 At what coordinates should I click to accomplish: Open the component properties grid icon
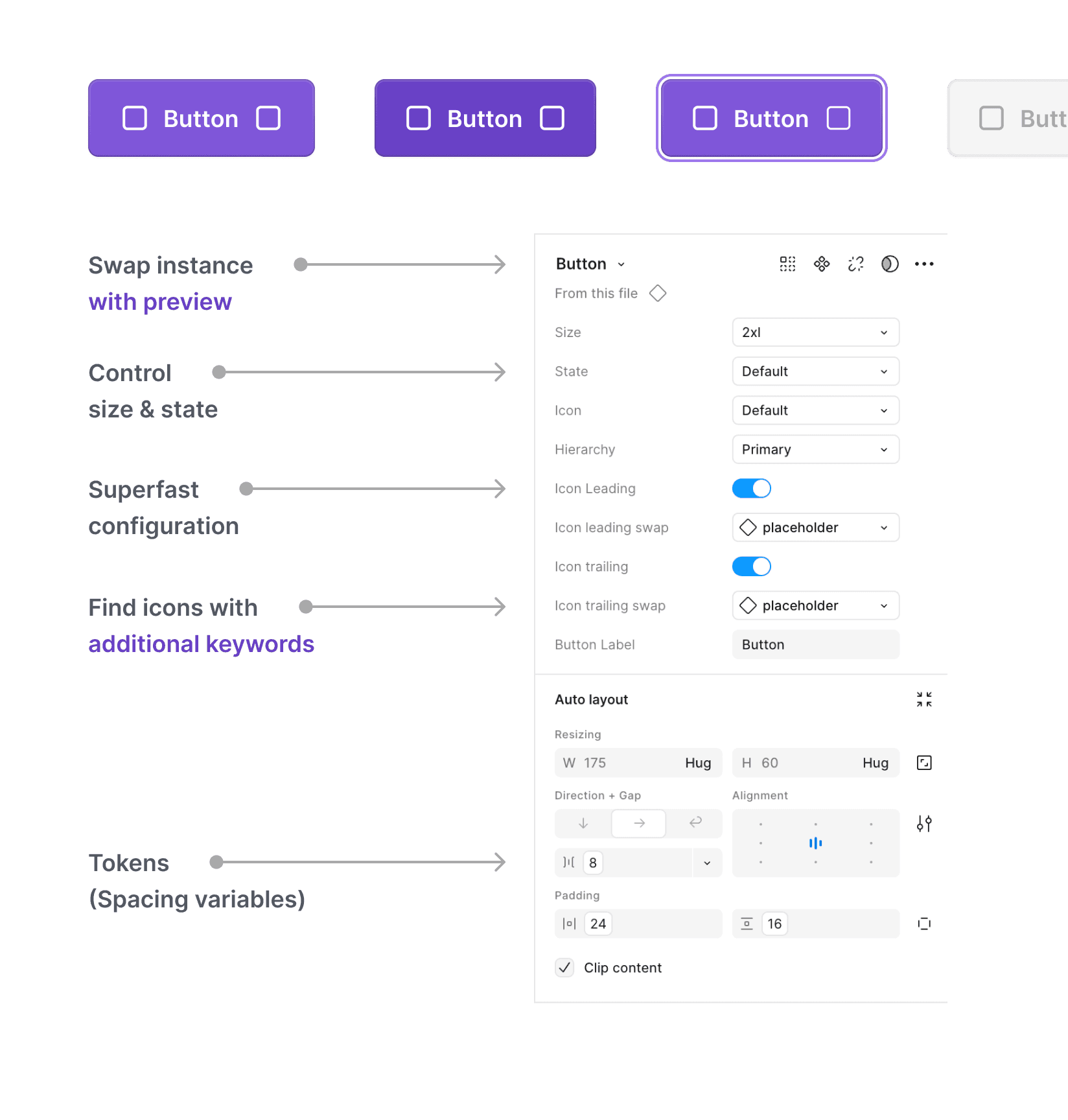click(787, 264)
